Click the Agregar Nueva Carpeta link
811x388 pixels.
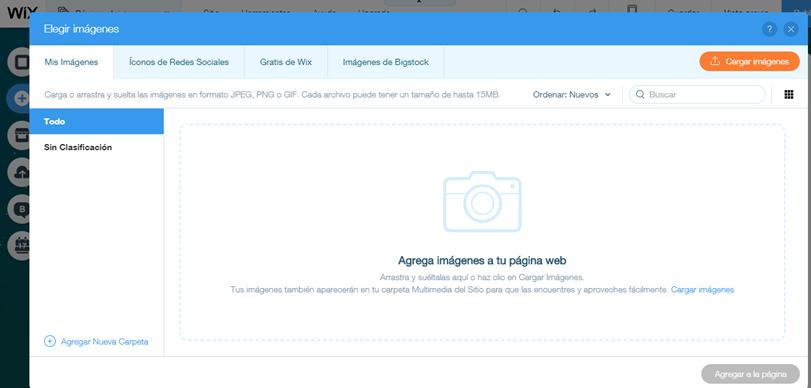pos(104,341)
